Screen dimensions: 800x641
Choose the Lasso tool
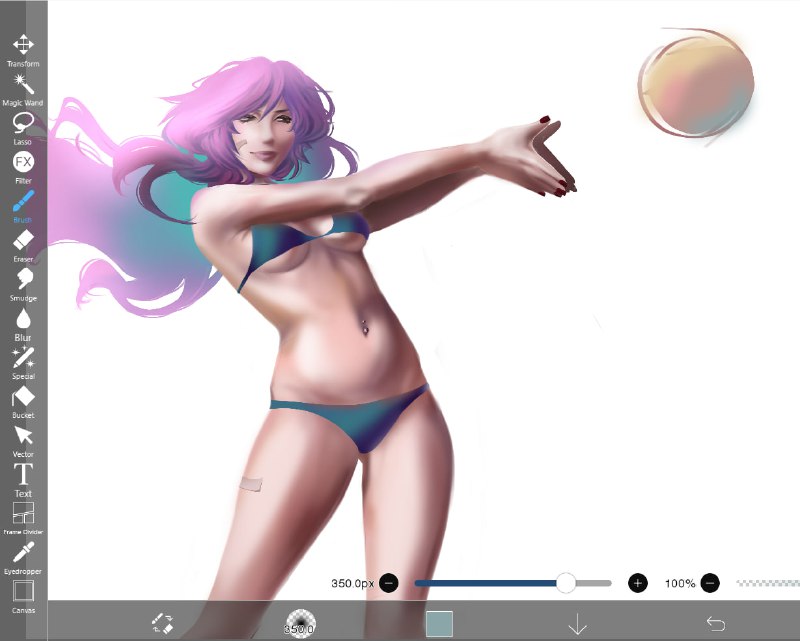pos(23,129)
